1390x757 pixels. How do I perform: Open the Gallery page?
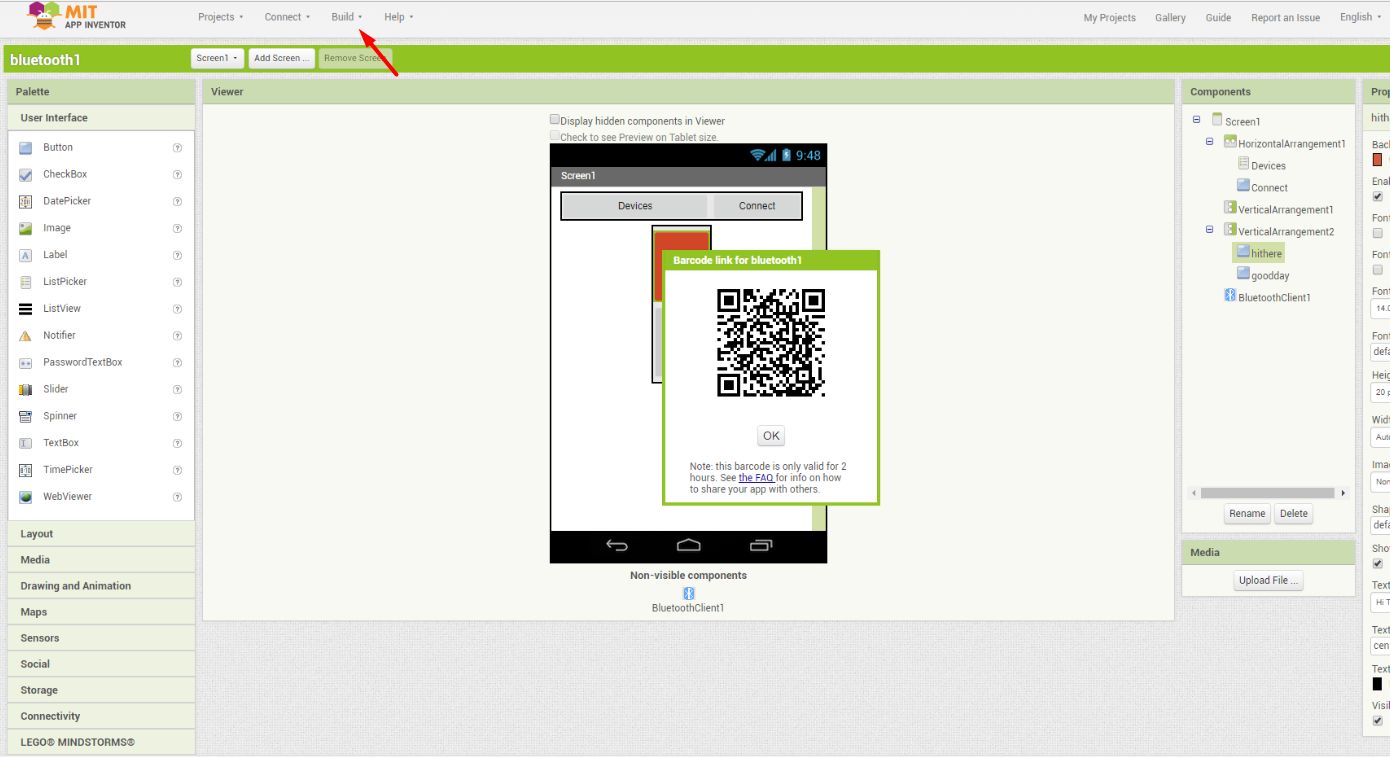[1170, 18]
